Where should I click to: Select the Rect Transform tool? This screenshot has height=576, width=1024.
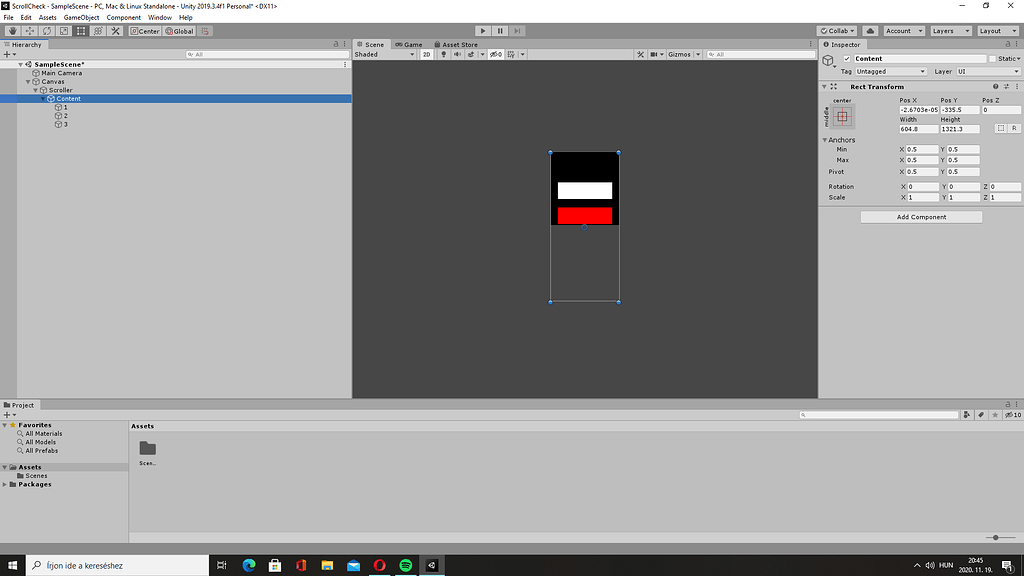[81, 30]
